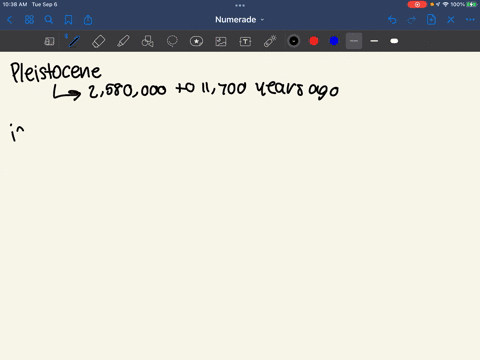The width and height of the screenshot is (480, 360).
Task: Select the Lasso tool
Action: click(x=172, y=41)
